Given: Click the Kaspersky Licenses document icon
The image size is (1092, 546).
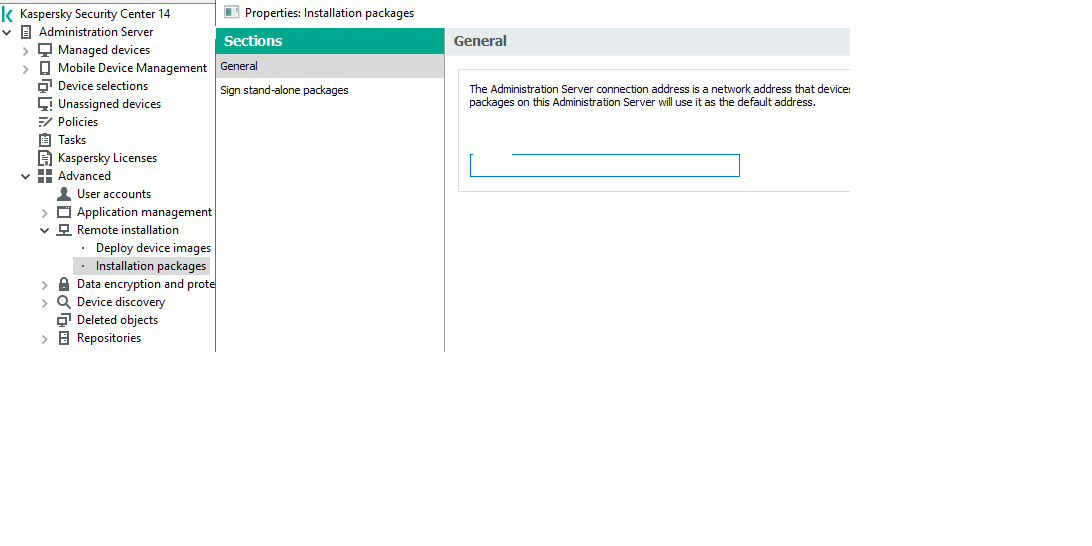Looking at the screenshot, I should coord(45,158).
